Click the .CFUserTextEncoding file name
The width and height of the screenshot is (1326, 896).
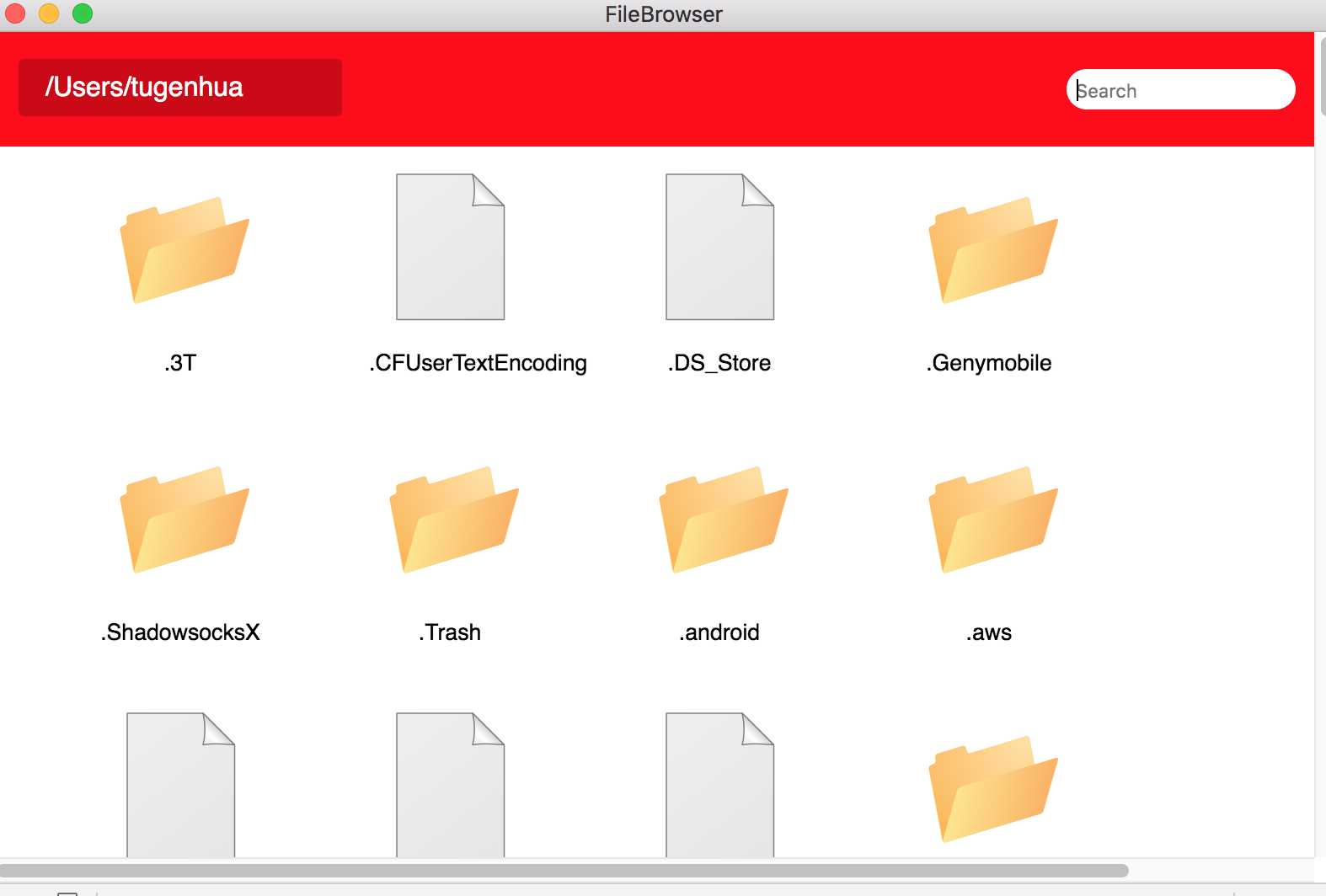pos(478,363)
